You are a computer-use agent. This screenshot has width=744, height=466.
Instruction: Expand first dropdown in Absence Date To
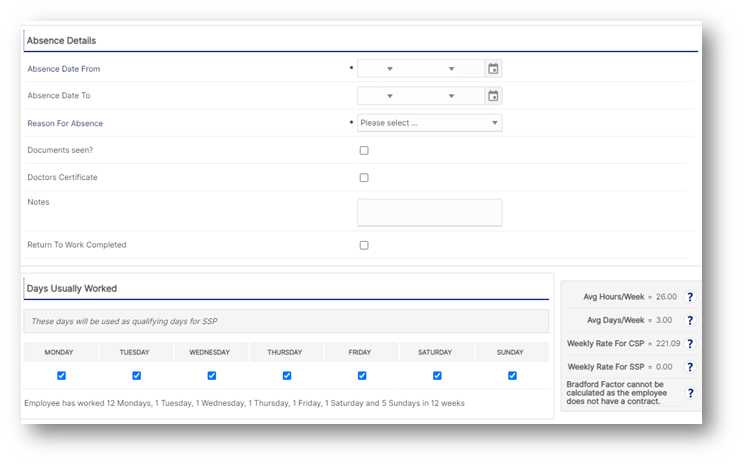390,96
